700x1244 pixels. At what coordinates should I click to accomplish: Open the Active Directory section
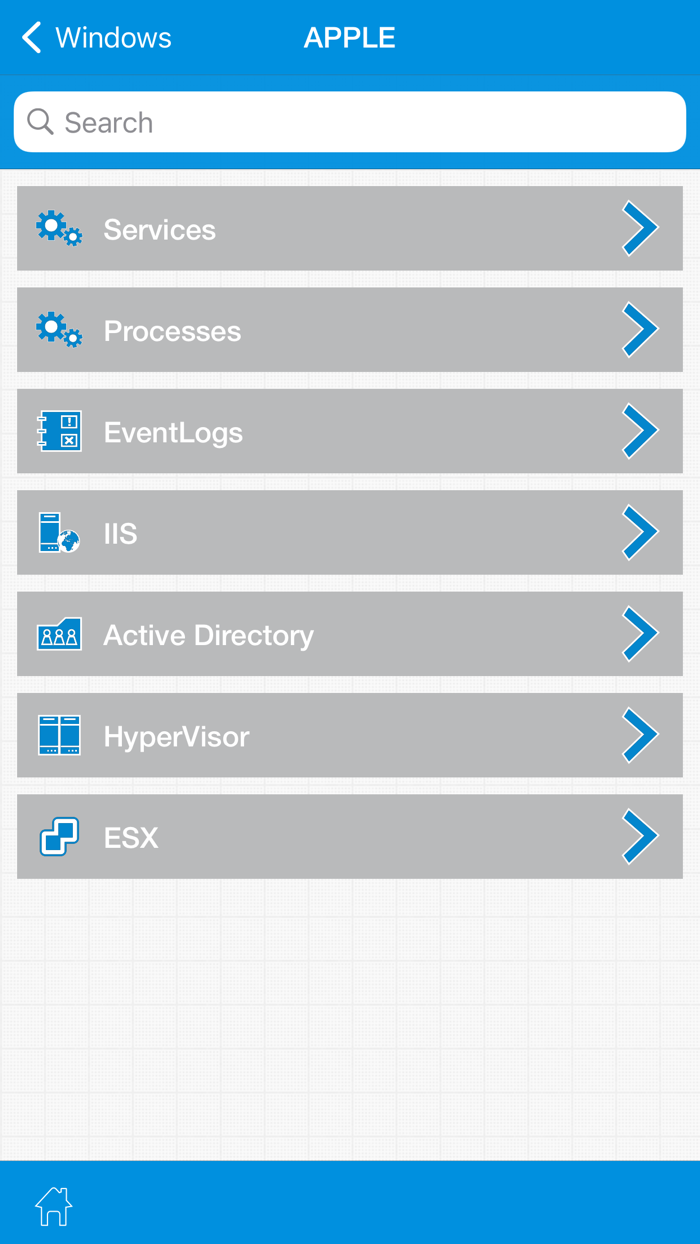coord(350,634)
